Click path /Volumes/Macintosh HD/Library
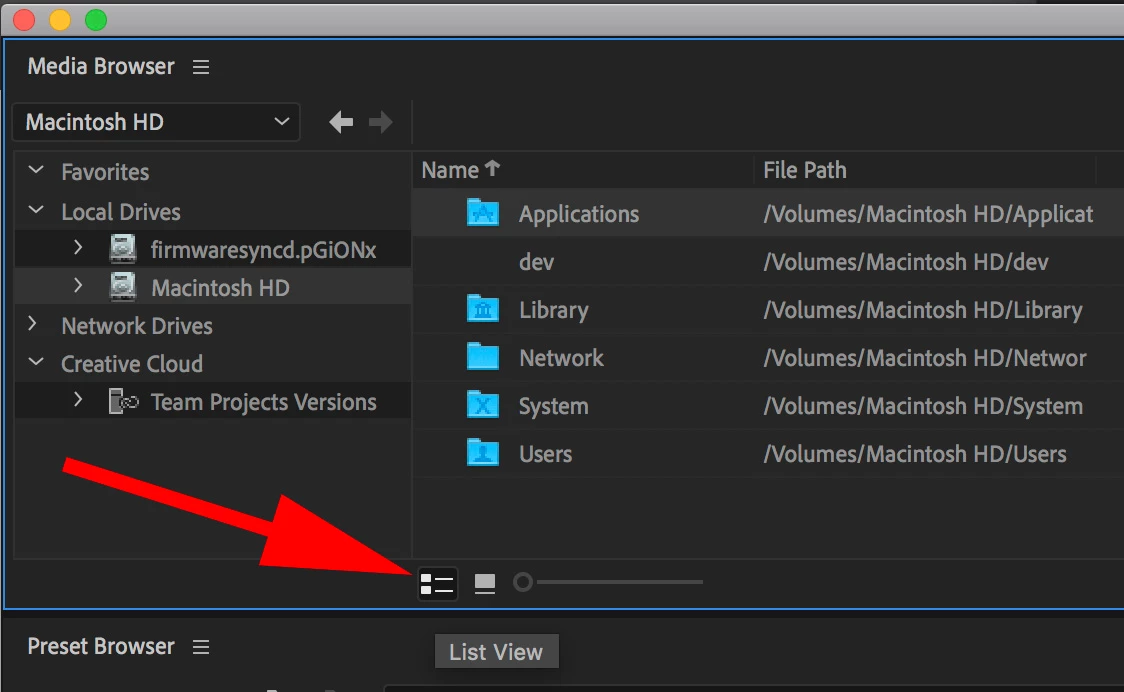This screenshot has height=692, width=1124. (x=923, y=311)
